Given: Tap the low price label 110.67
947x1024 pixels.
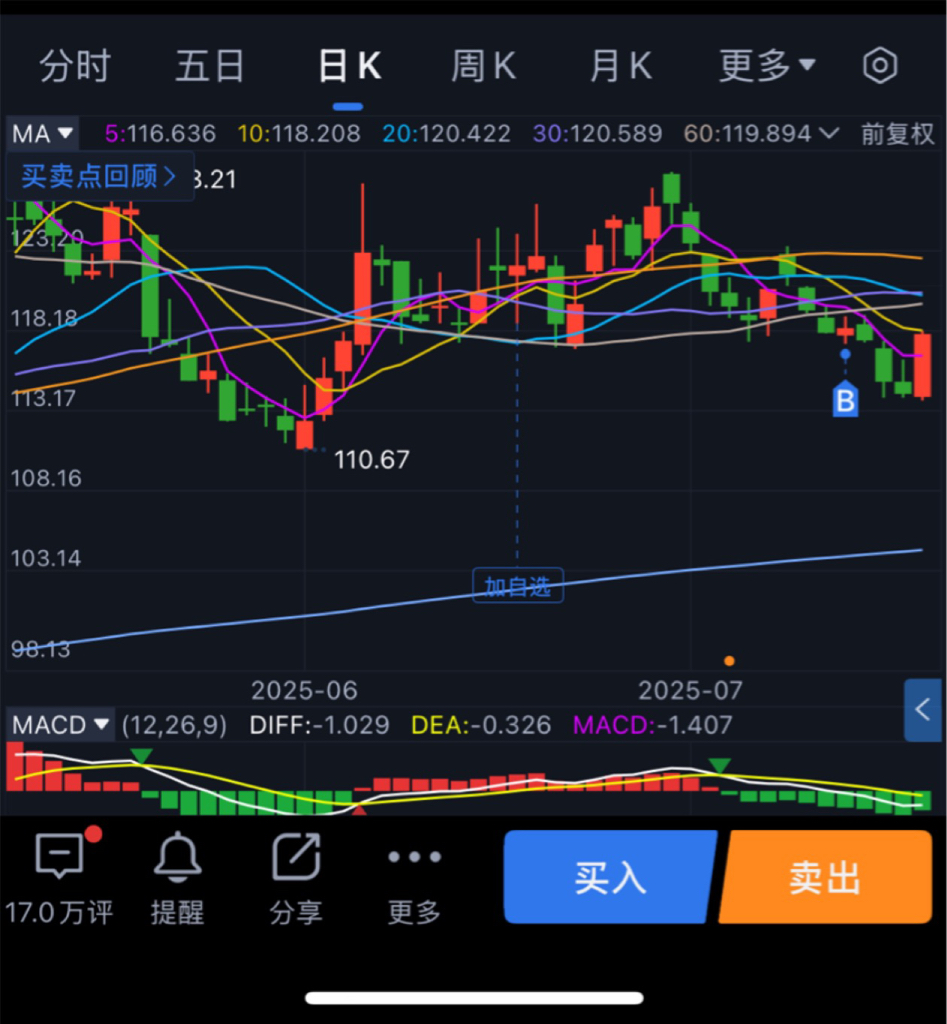Looking at the screenshot, I should click(x=372, y=460).
